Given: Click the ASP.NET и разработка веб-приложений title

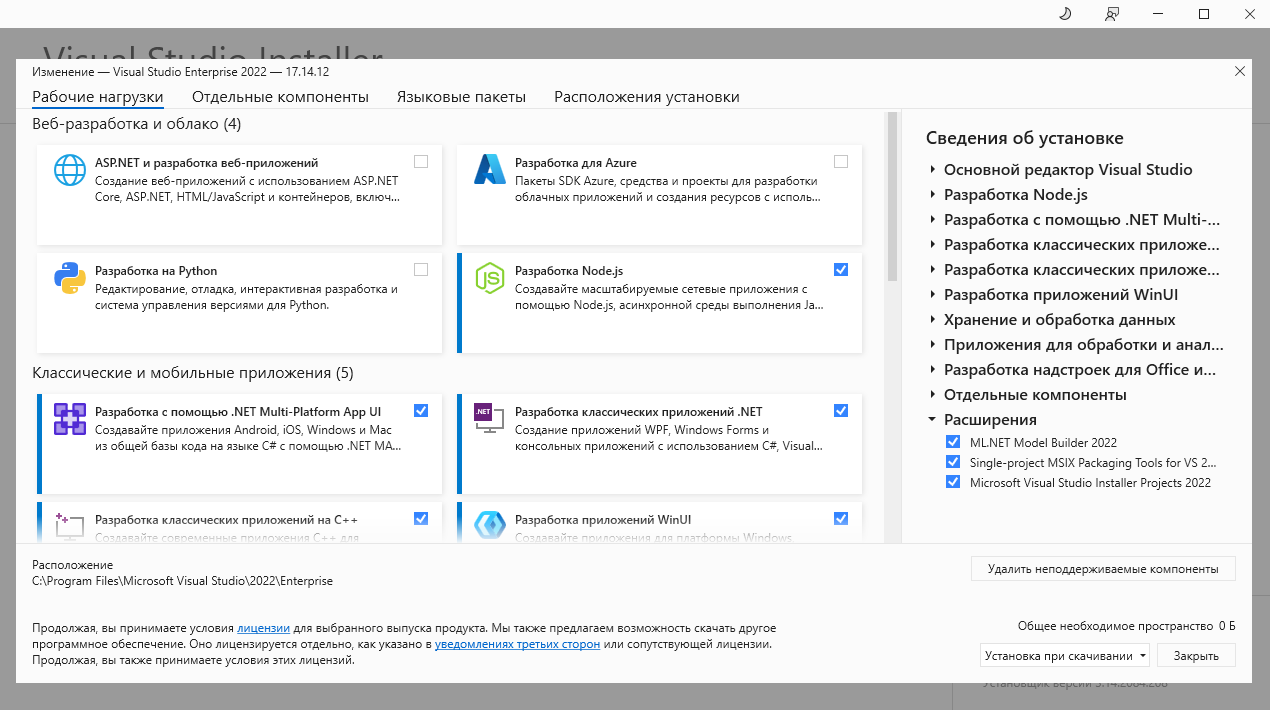Looking at the screenshot, I should pos(207,162).
